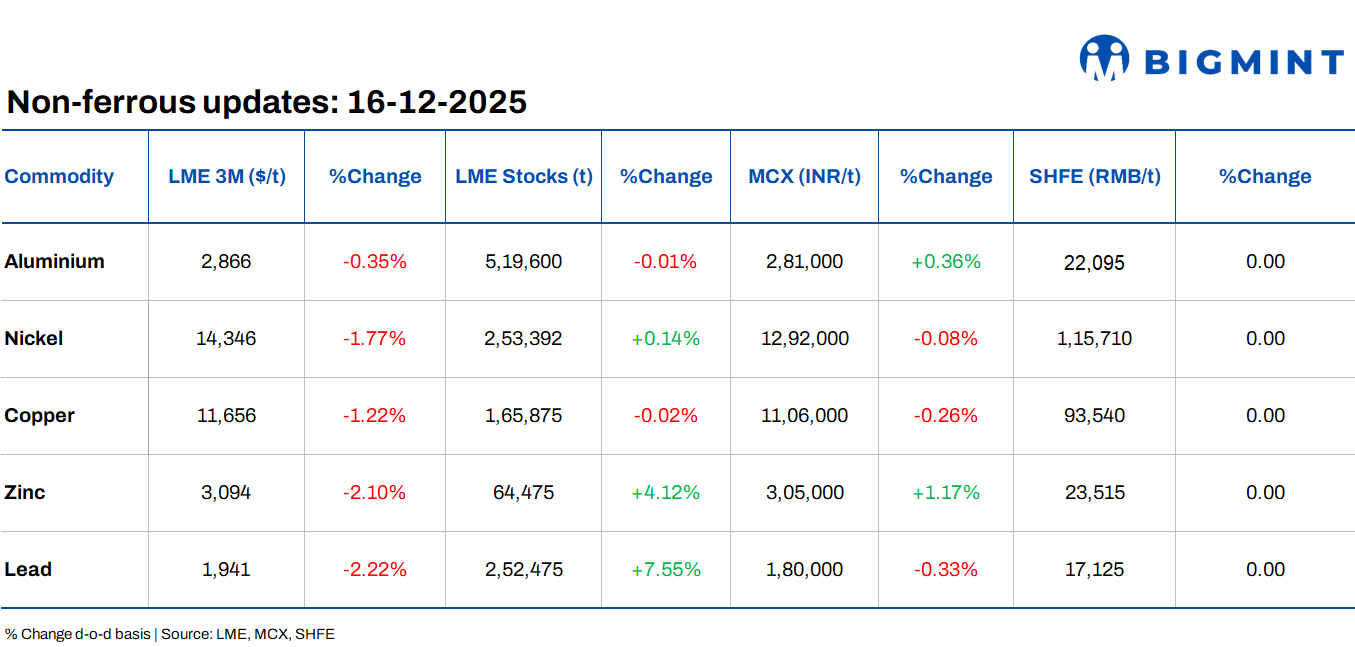1355x647 pixels.
Task: Click the Zinc LME stocks change +4.12%
Action: click(x=665, y=493)
